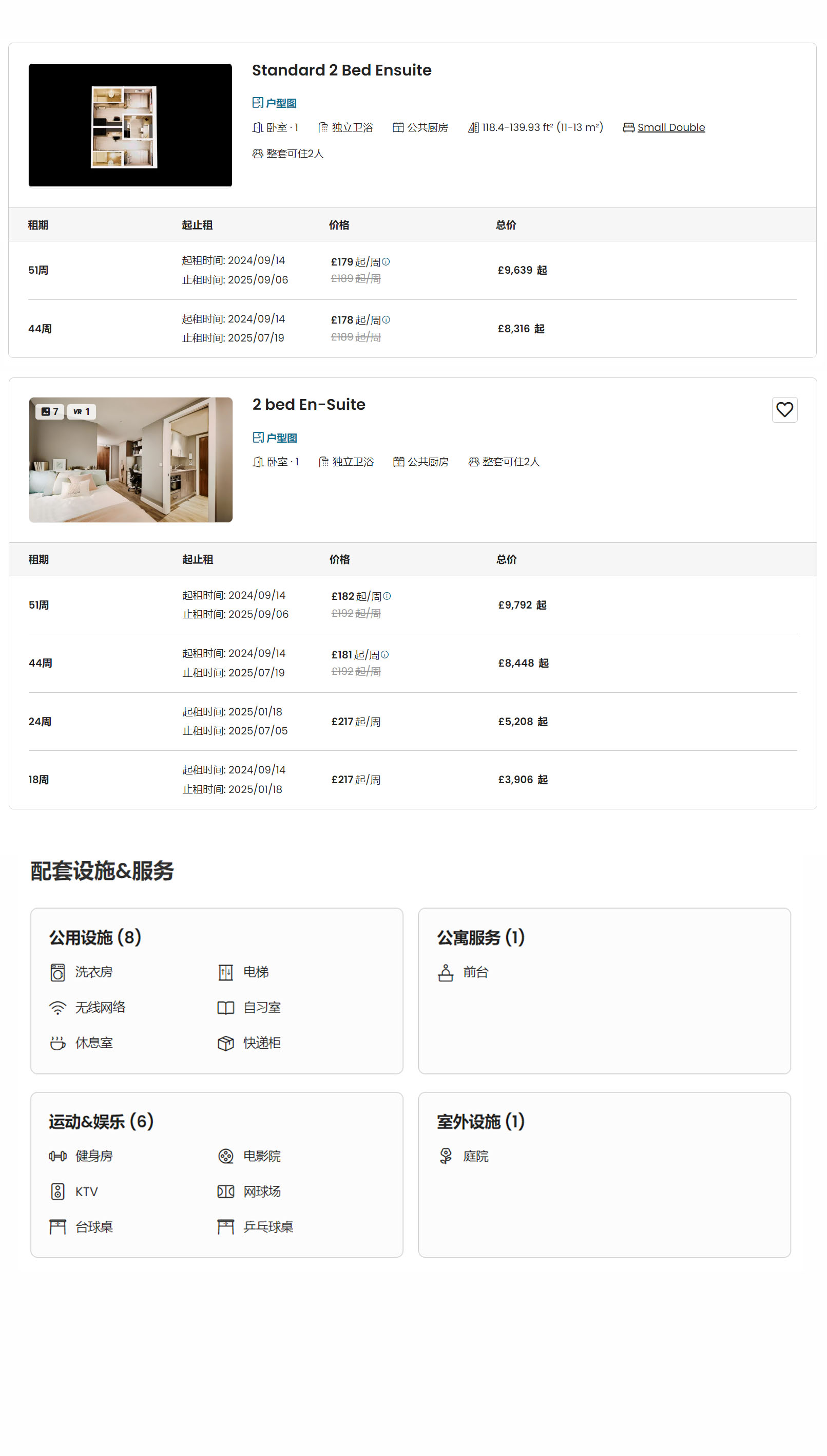Click info icon next to £179 price
Viewport: 827px width, 1456px height.
(x=386, y=261)
